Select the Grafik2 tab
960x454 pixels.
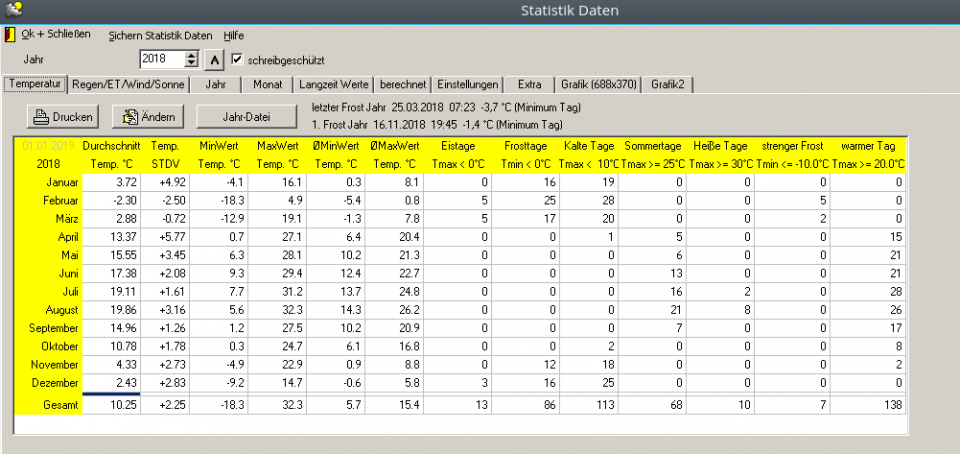[x=667, y=84]
